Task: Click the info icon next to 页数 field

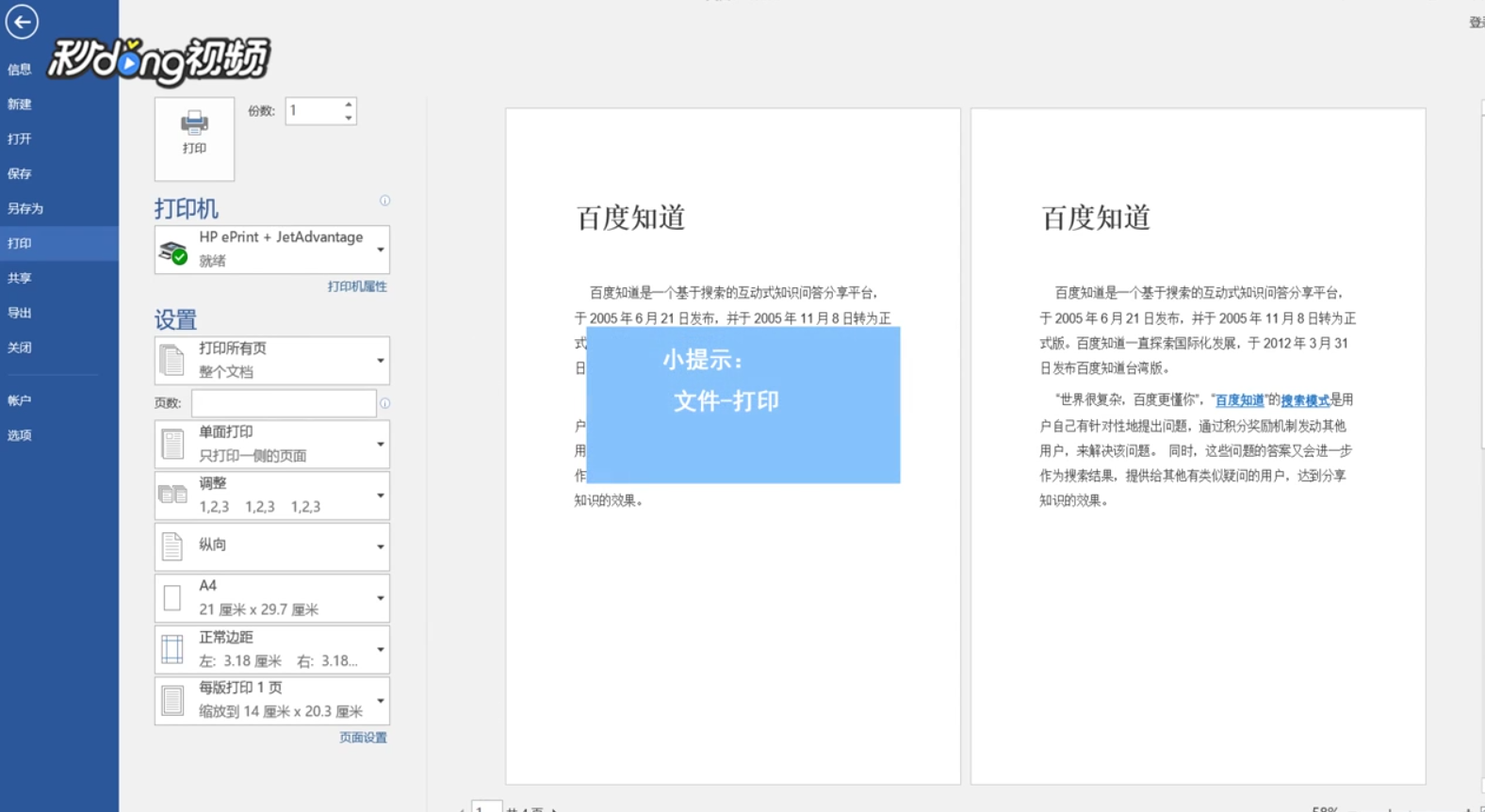Action: 384,403
